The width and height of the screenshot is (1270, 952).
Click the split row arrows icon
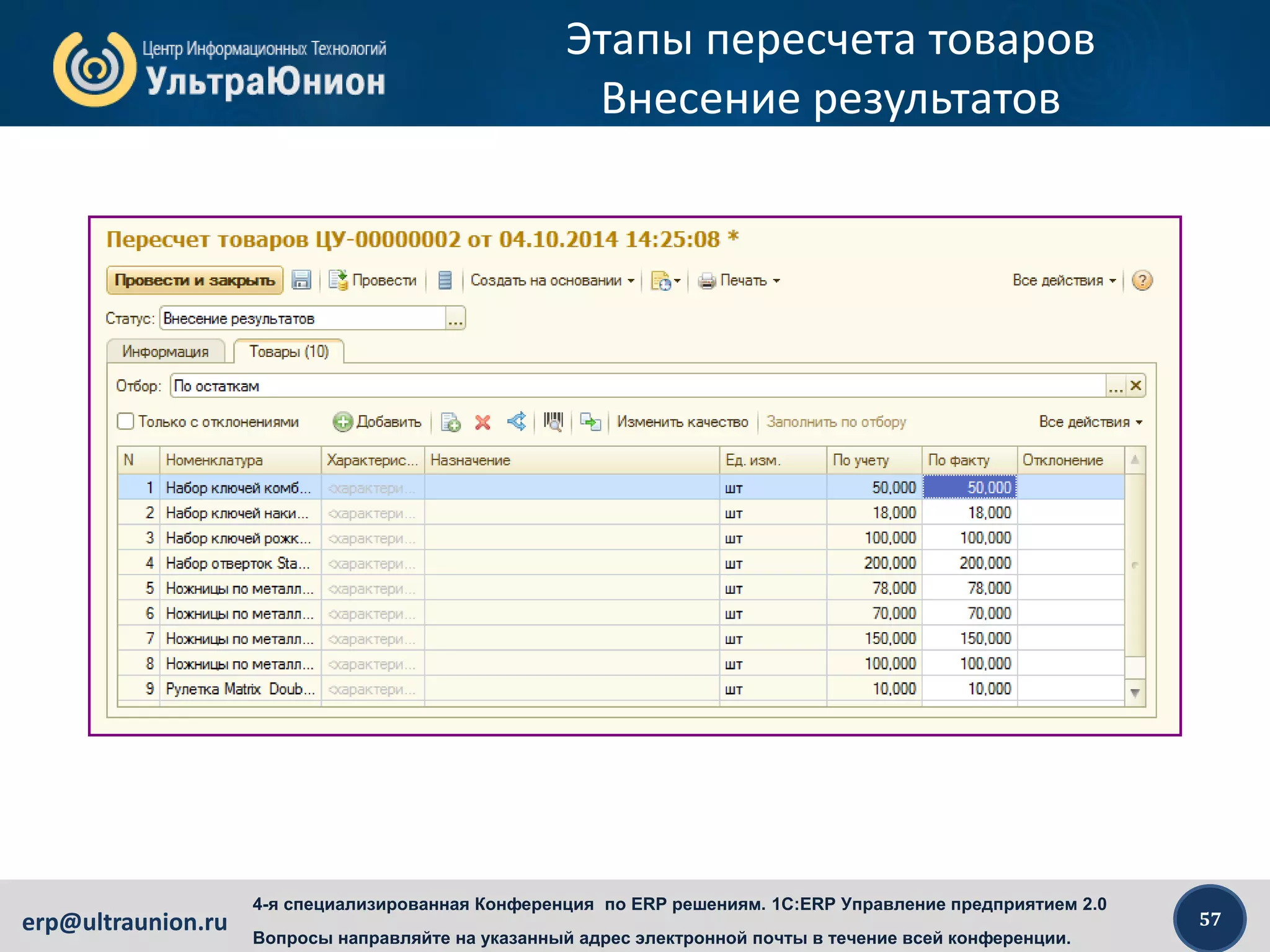pyautogui.click(x=517, y=421)
